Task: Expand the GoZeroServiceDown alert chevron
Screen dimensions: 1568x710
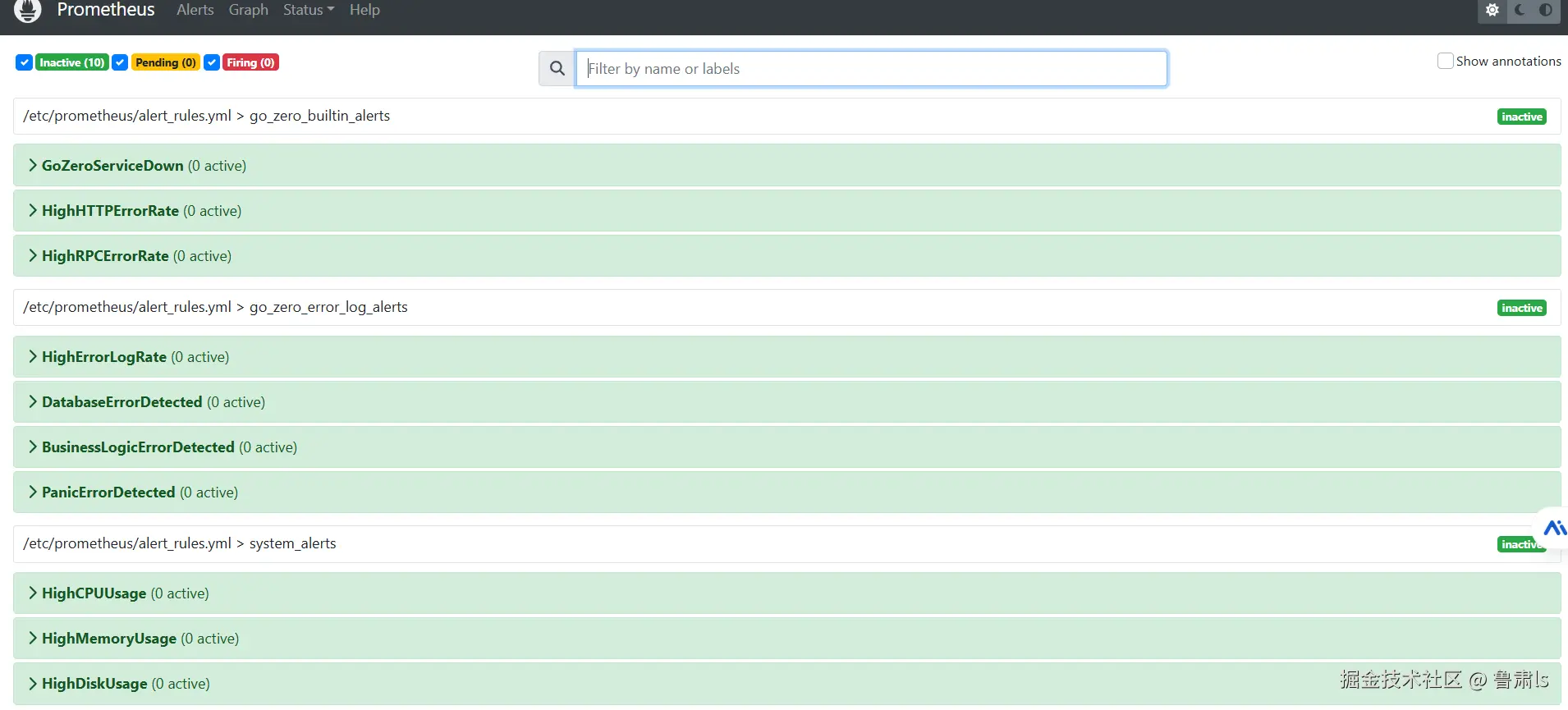Action: point(33,165)
